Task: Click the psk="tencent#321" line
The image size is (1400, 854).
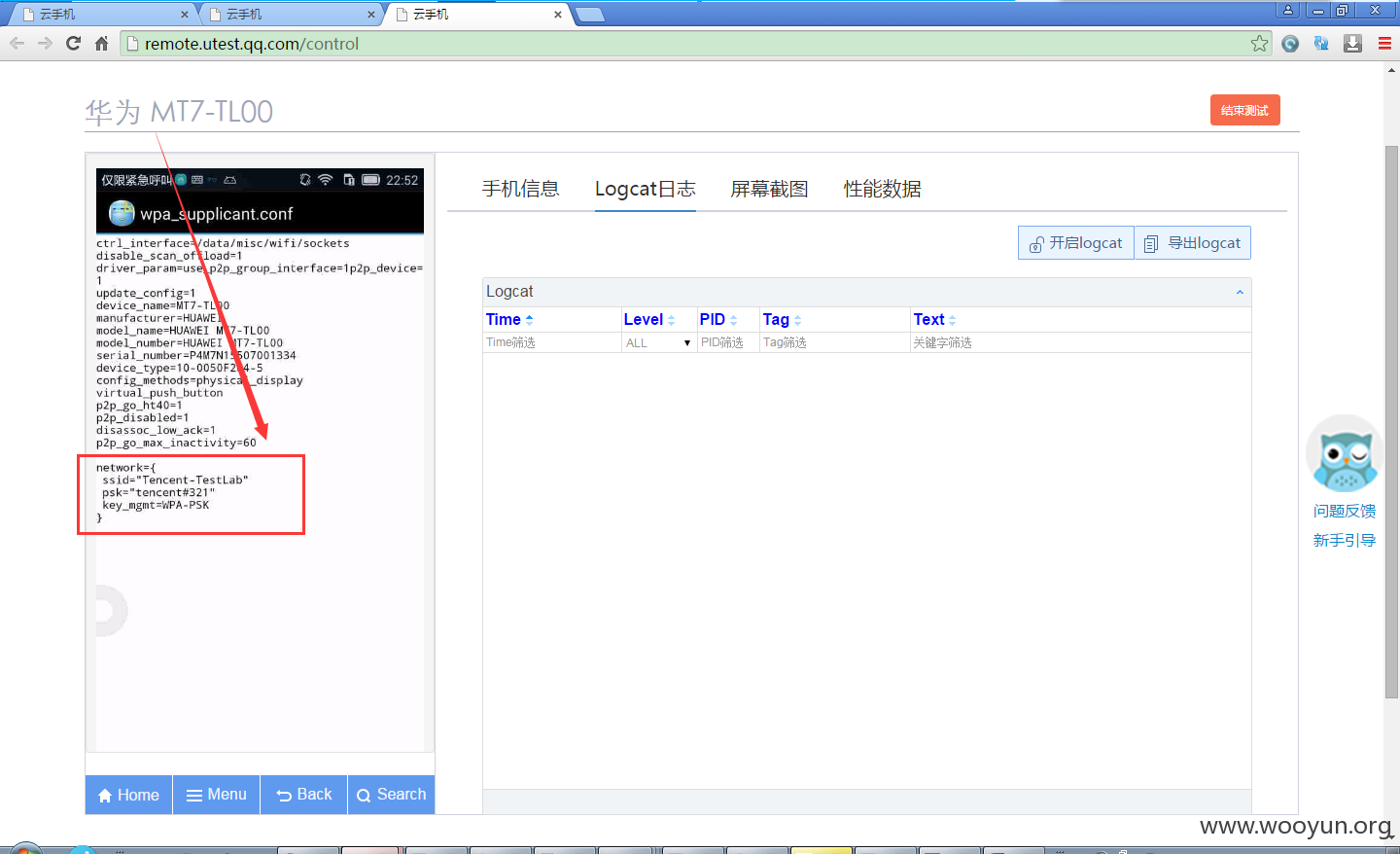Action: [x=158, y=492]
